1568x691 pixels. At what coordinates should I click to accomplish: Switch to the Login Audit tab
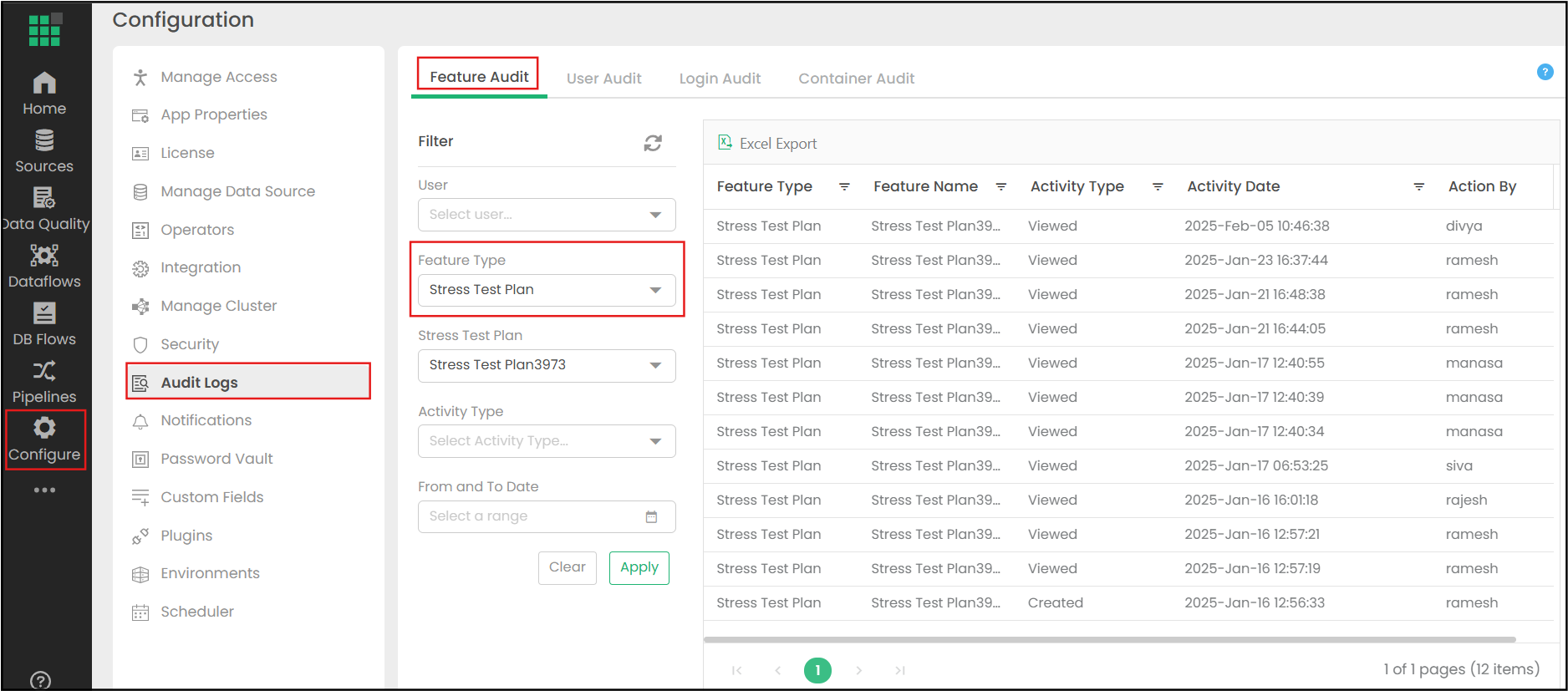tap(720, 79)
